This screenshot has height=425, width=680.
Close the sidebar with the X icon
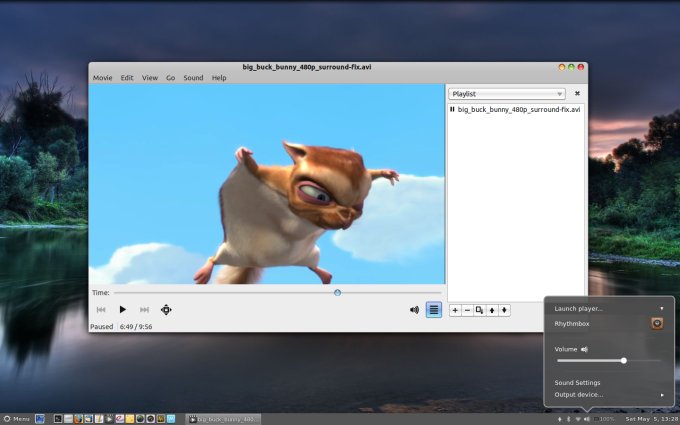click(577, 93)
